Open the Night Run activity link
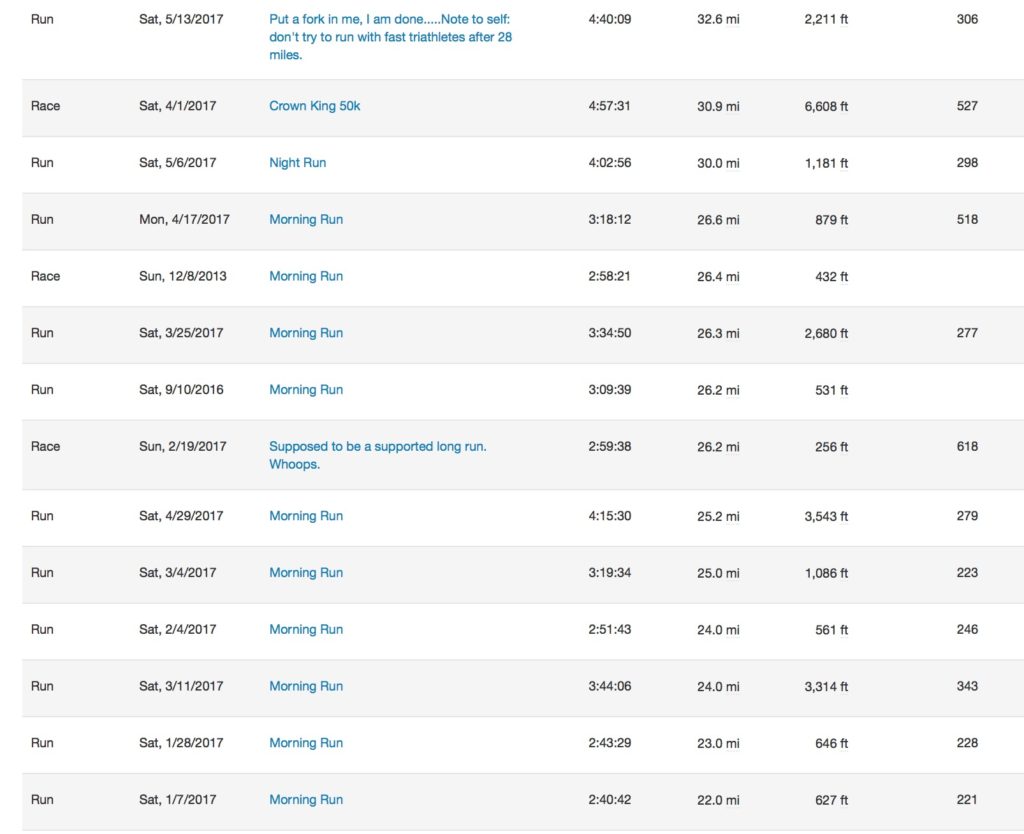This screenshot has width=1024, height=834. (x=297, y=163)
